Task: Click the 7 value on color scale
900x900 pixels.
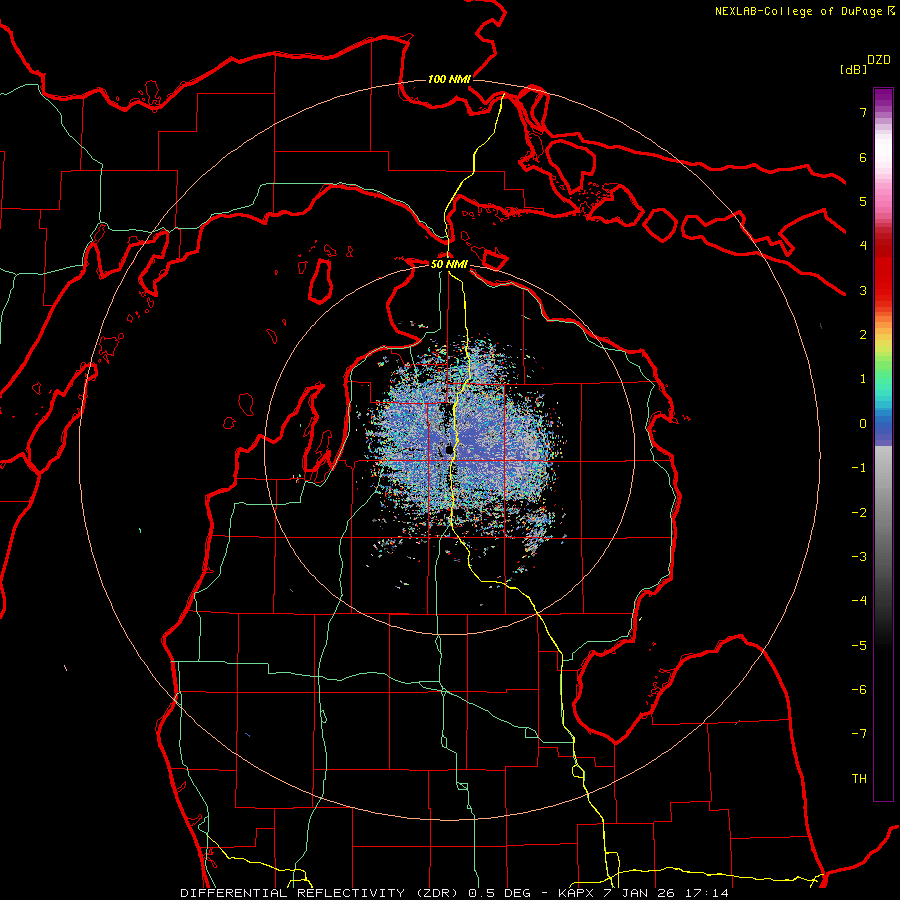Action: click(863, 112)
